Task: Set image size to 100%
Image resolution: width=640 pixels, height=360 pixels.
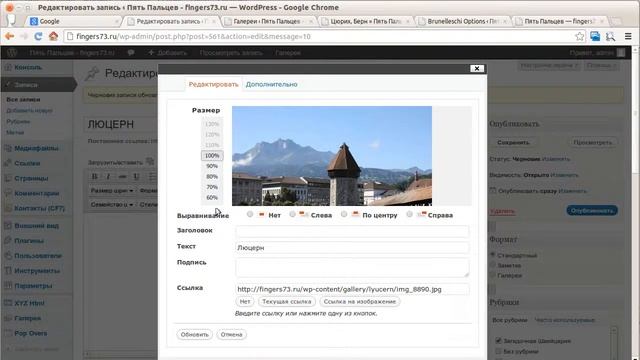Action: click(212, 156)
